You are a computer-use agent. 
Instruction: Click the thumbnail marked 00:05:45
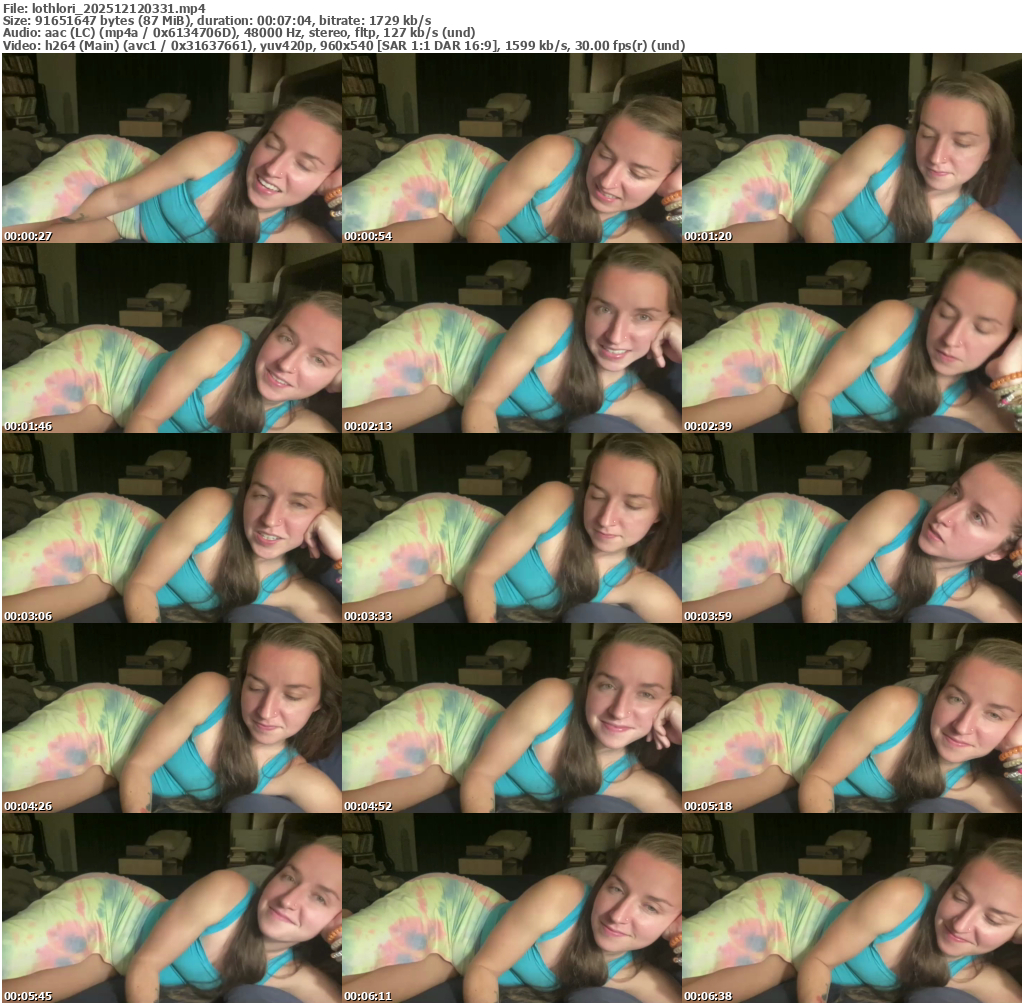pos(172,908)
